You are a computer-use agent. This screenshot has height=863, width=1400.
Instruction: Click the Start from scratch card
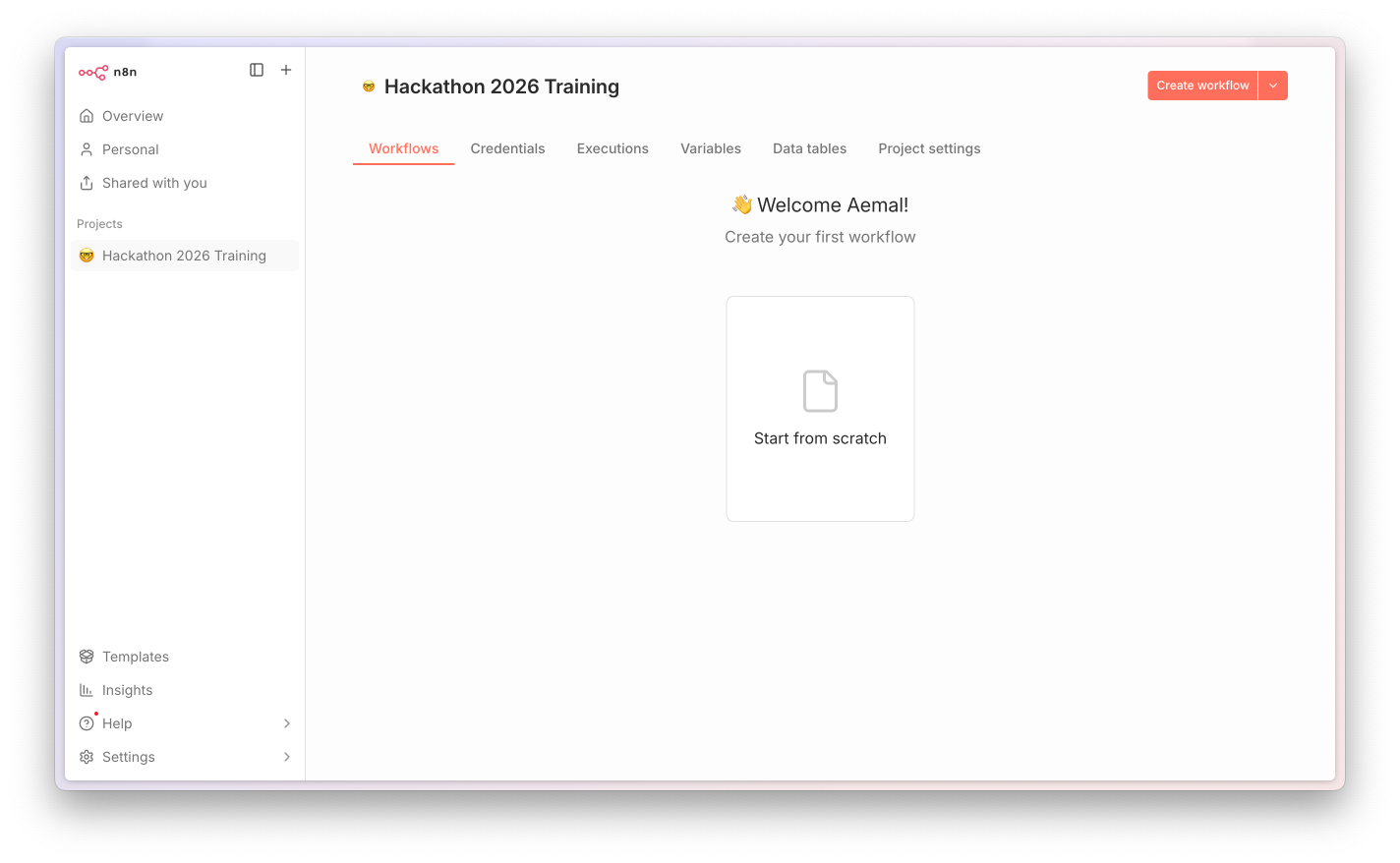coord(820,409)
